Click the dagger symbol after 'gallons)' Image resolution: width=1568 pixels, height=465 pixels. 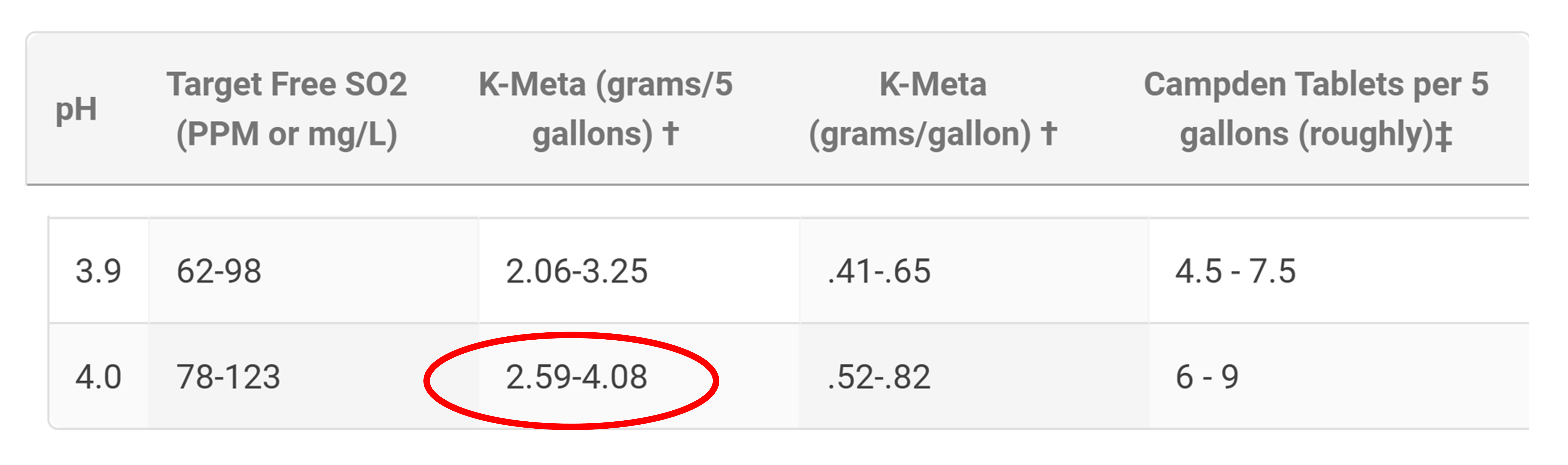click(670, 133)
